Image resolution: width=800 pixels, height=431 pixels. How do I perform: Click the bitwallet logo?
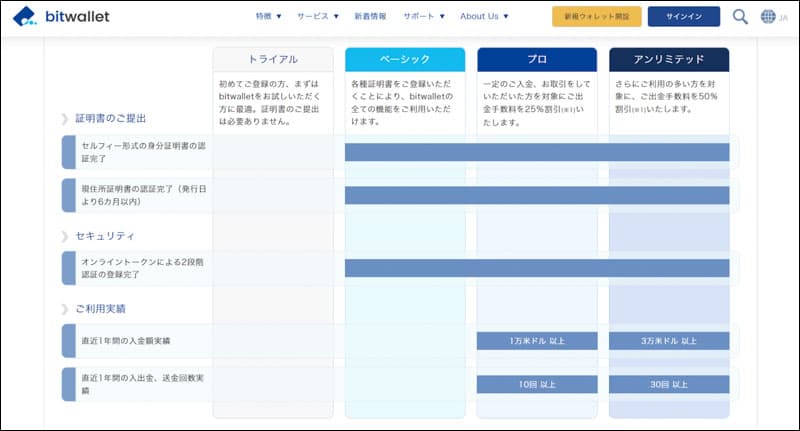61,17
